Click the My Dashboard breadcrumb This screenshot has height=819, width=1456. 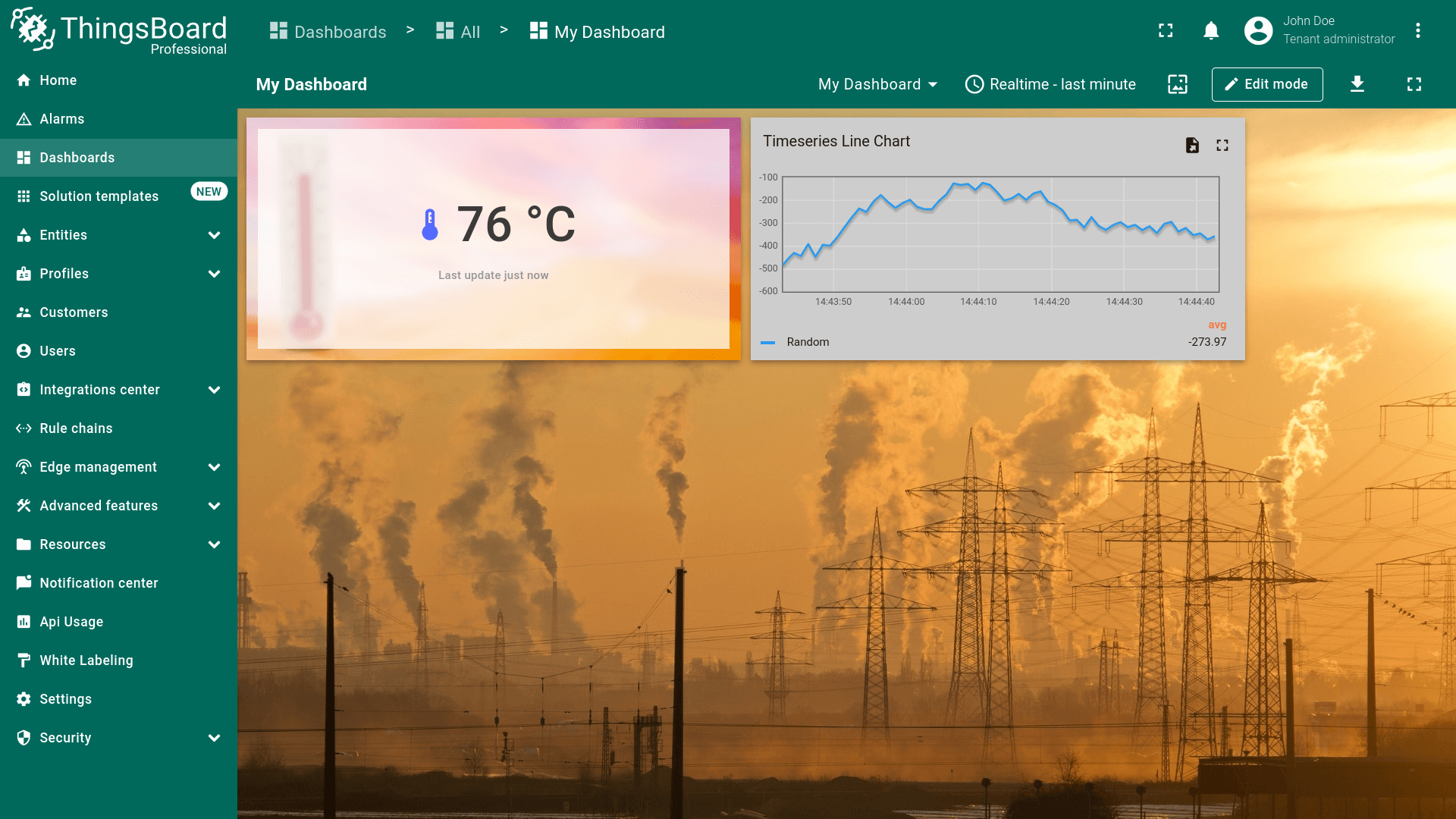pyautogui.click(x=597, y=31)
